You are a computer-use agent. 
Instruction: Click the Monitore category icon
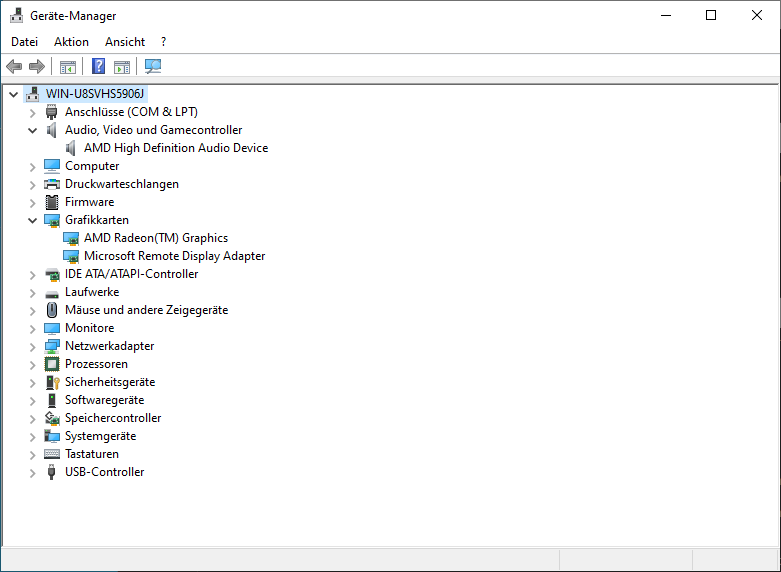click(52, 328)
